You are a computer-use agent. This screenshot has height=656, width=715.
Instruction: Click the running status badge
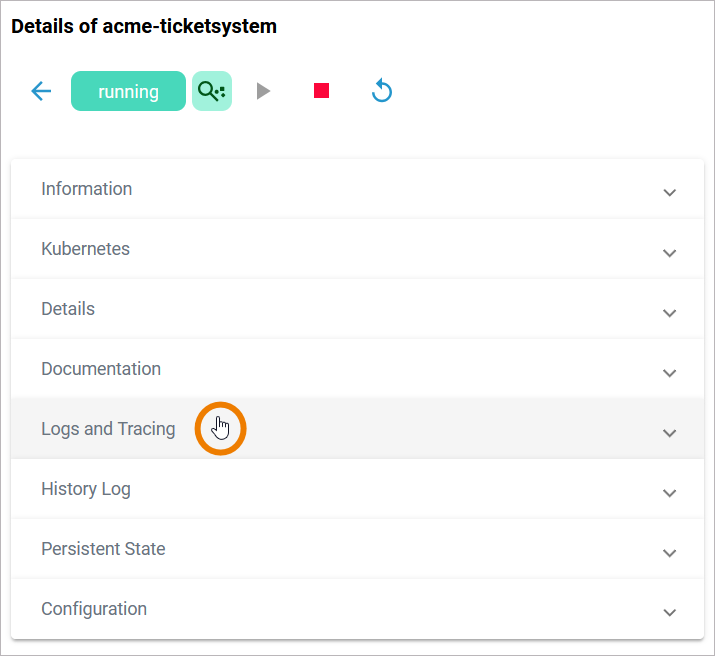point(128,91)
